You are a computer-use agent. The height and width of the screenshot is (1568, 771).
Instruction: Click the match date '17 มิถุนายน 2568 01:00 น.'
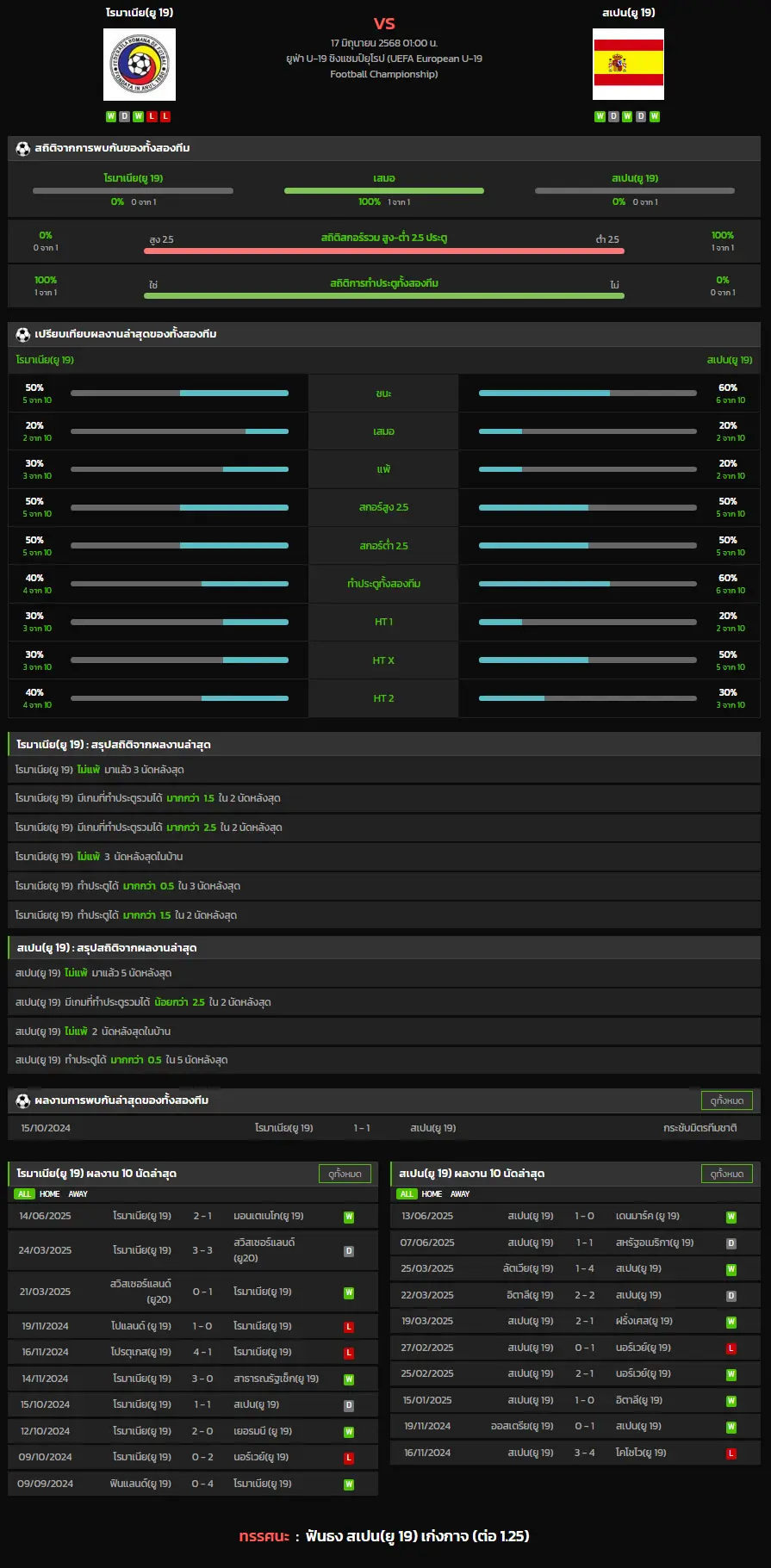[384, 43]
